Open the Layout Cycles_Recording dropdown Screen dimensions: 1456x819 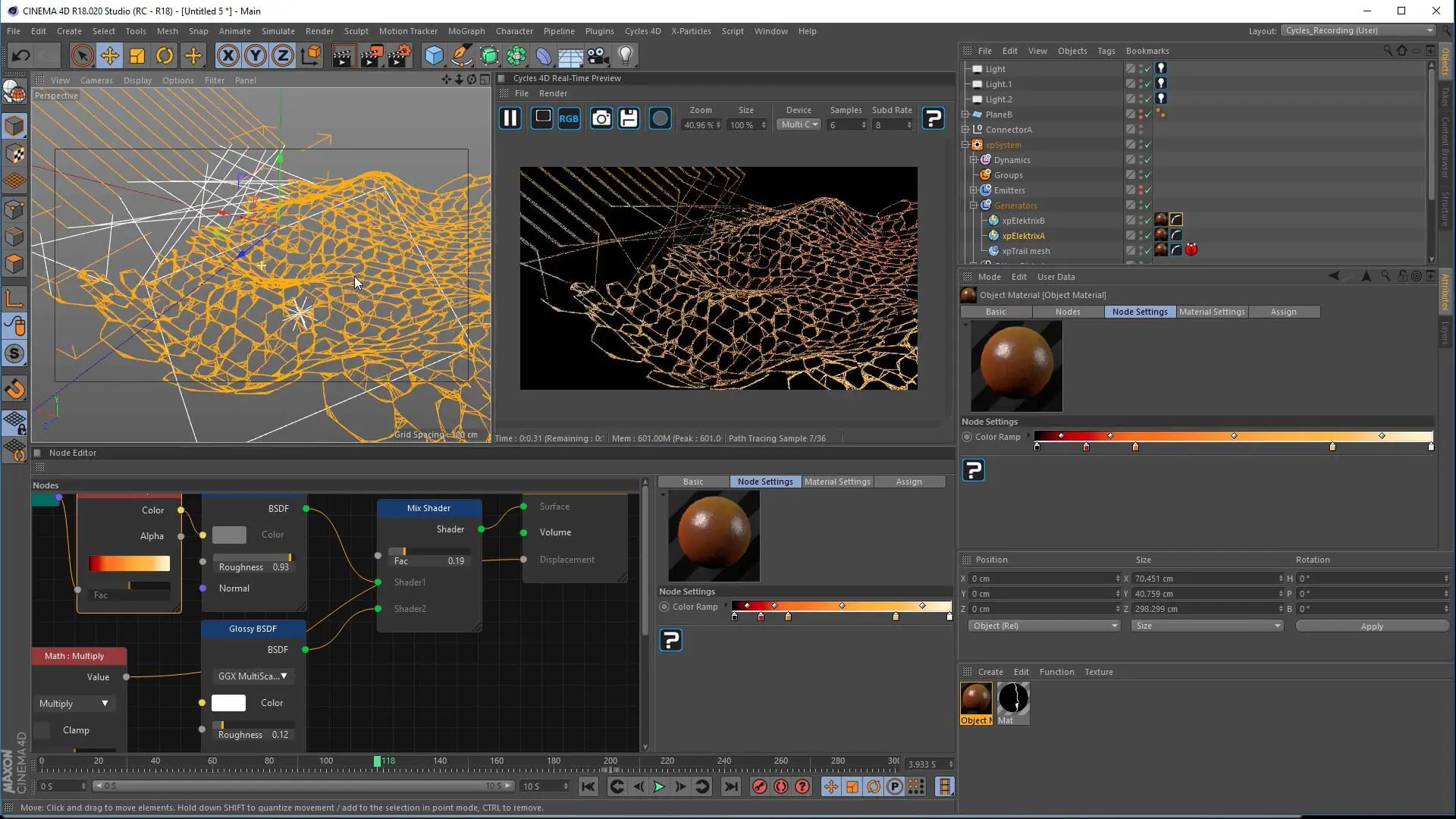[x=1358, y=30]
